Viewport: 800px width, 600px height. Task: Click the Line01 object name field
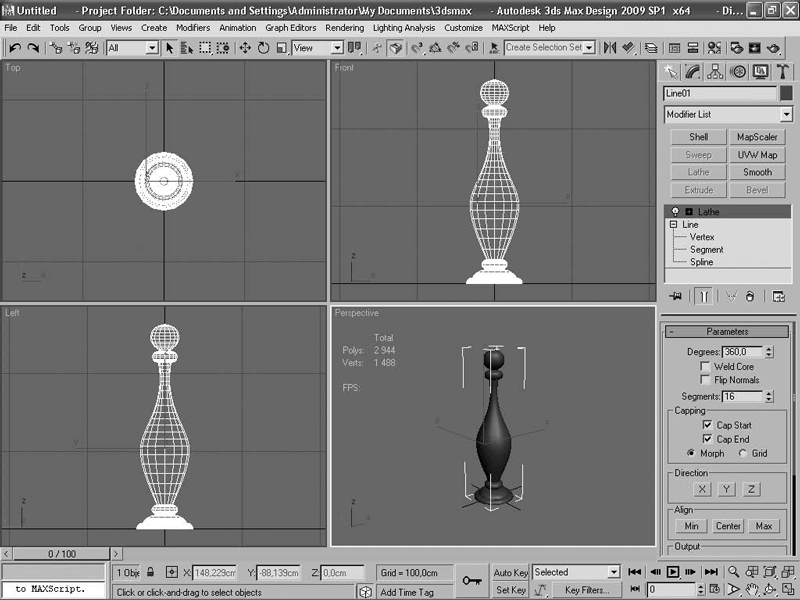coord(719,93)
